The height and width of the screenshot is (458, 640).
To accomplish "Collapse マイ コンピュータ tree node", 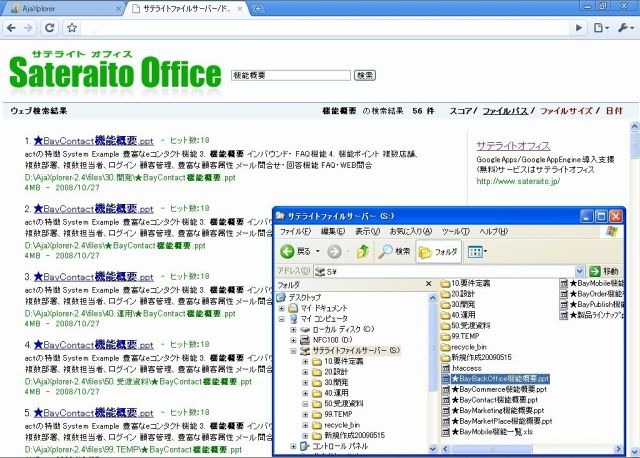I will [282, 319].
